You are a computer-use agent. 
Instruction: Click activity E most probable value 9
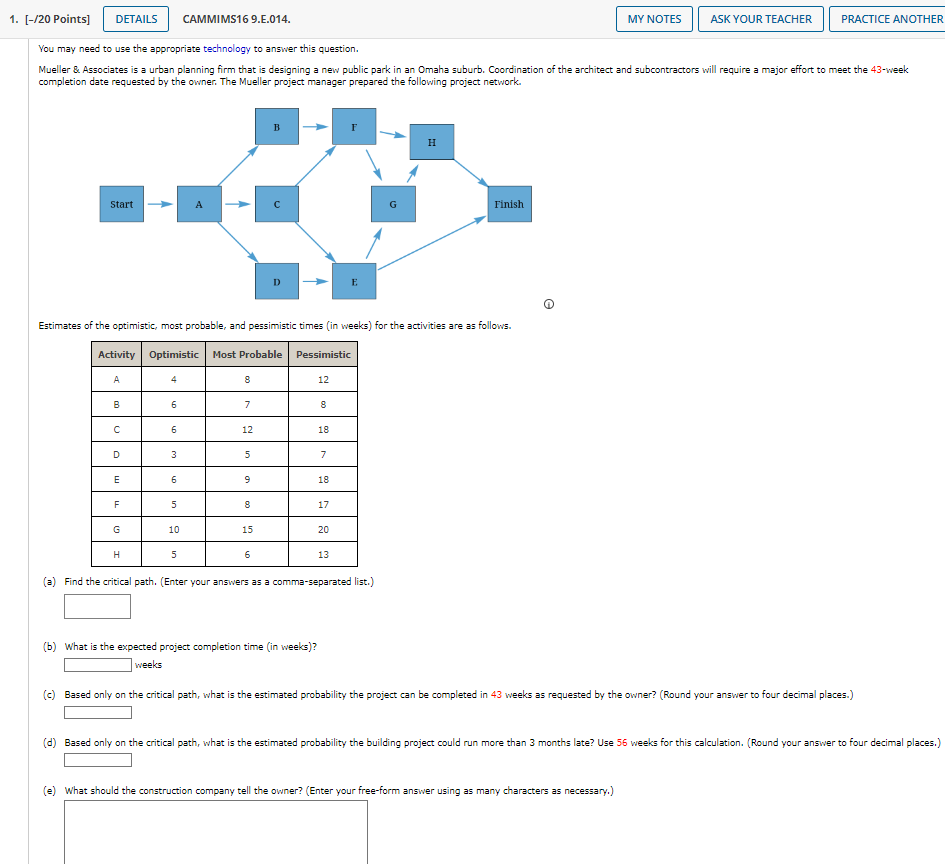click(x=247, y=480)
